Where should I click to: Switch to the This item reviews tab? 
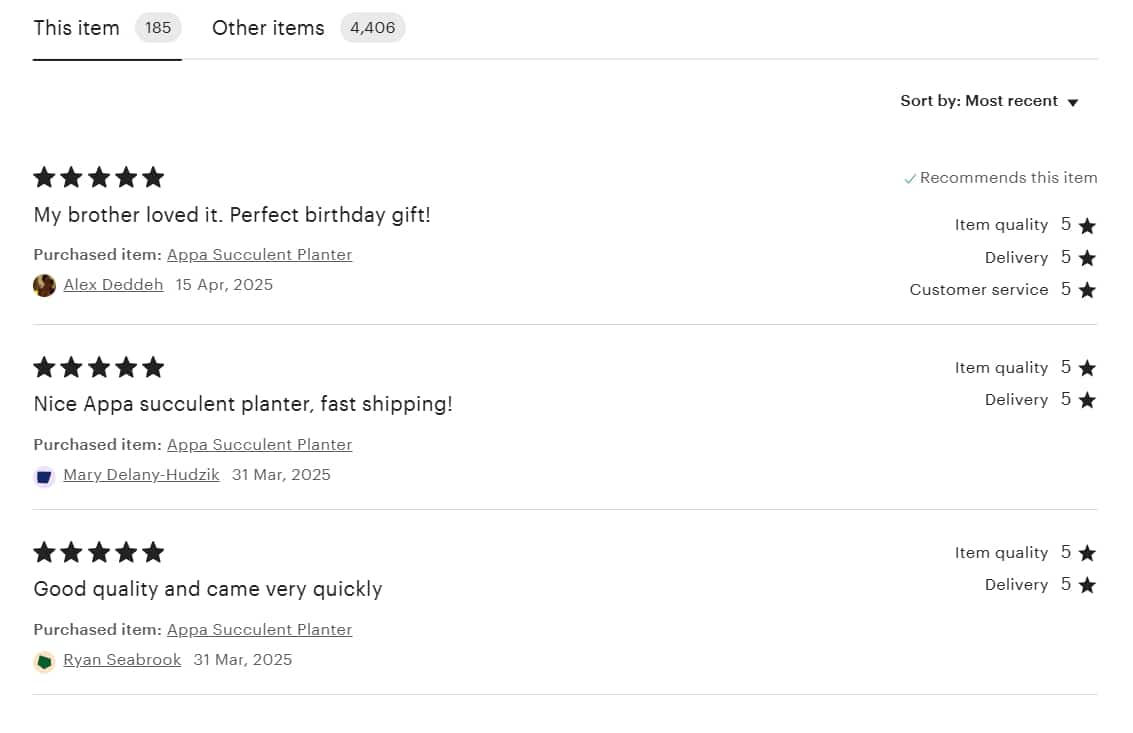click(x=107, y=29)
